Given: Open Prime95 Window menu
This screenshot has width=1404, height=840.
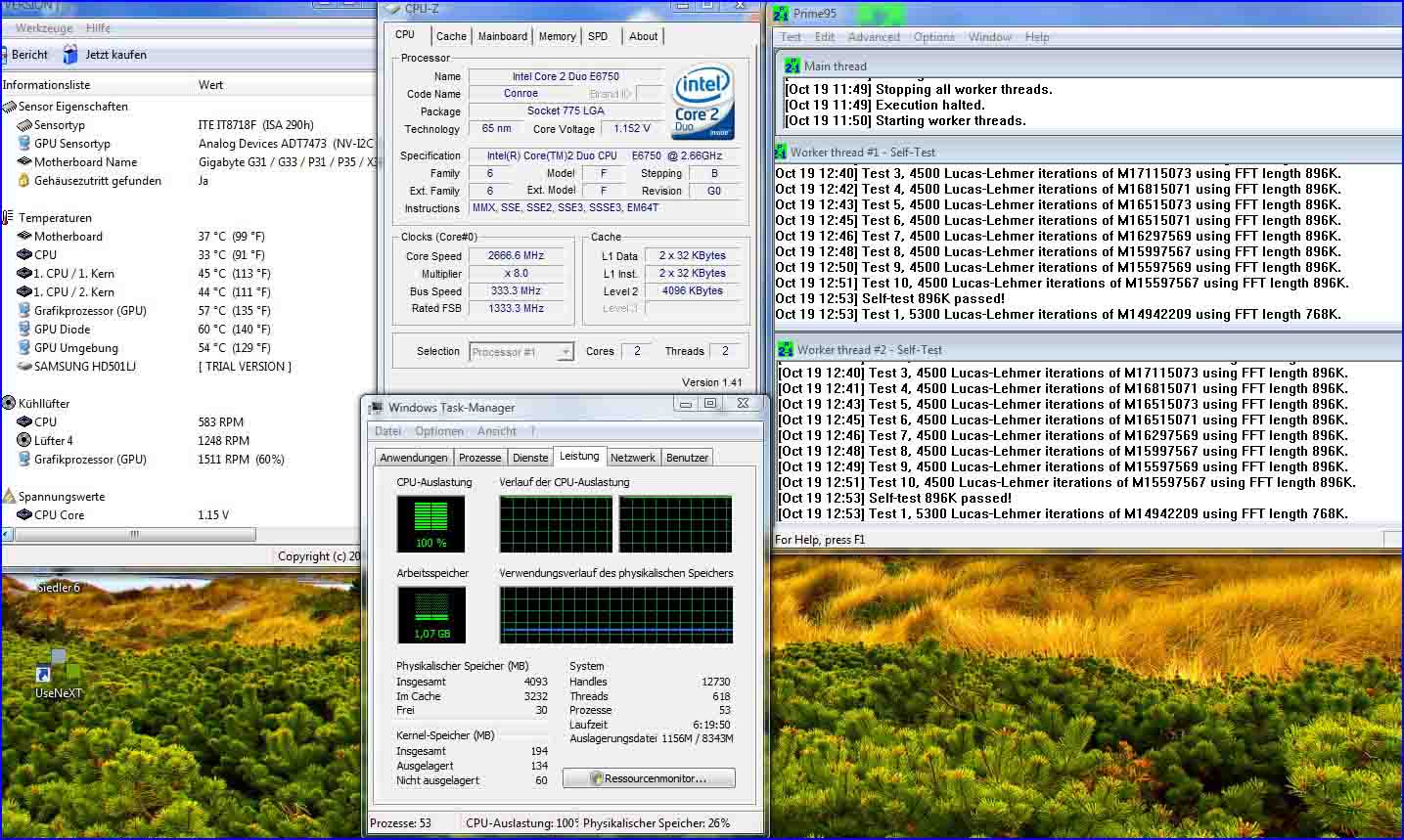Looking at the screenshot, I should [x=990, y=37].
